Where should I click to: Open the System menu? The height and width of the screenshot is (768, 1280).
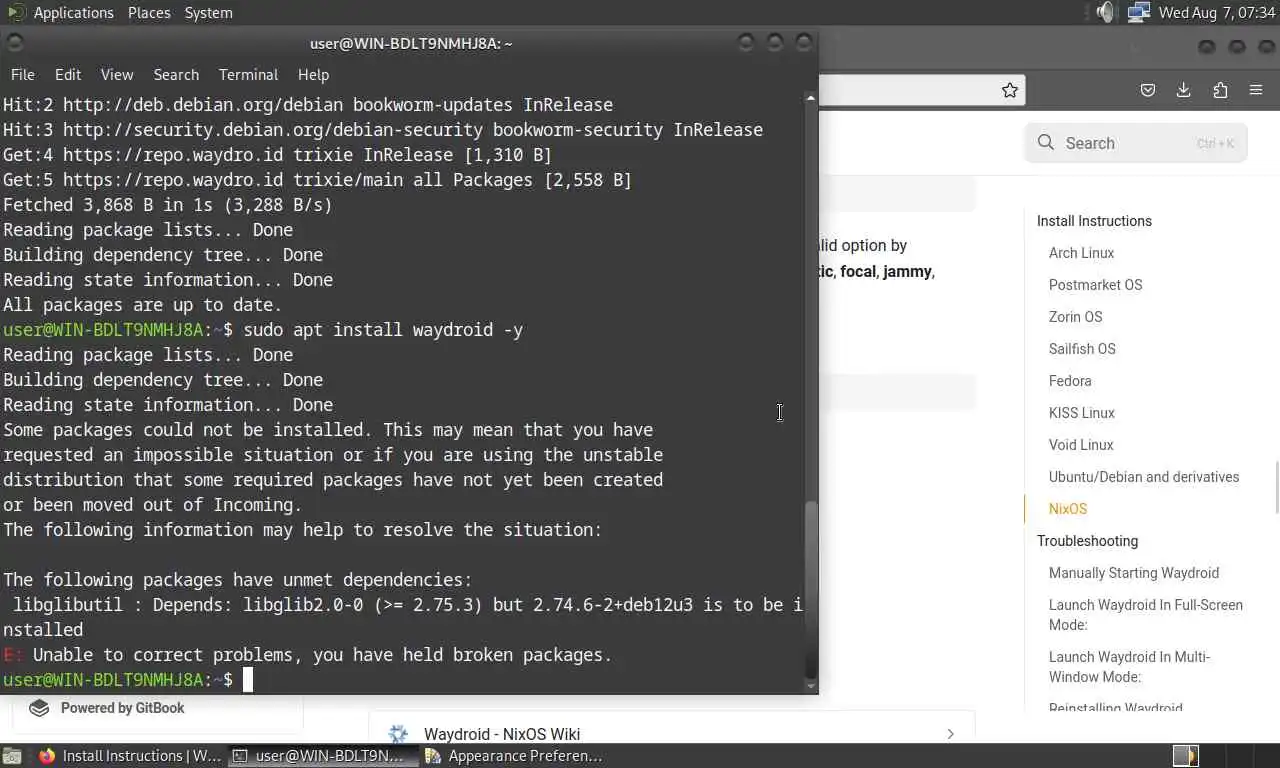[x=208, y=12]
